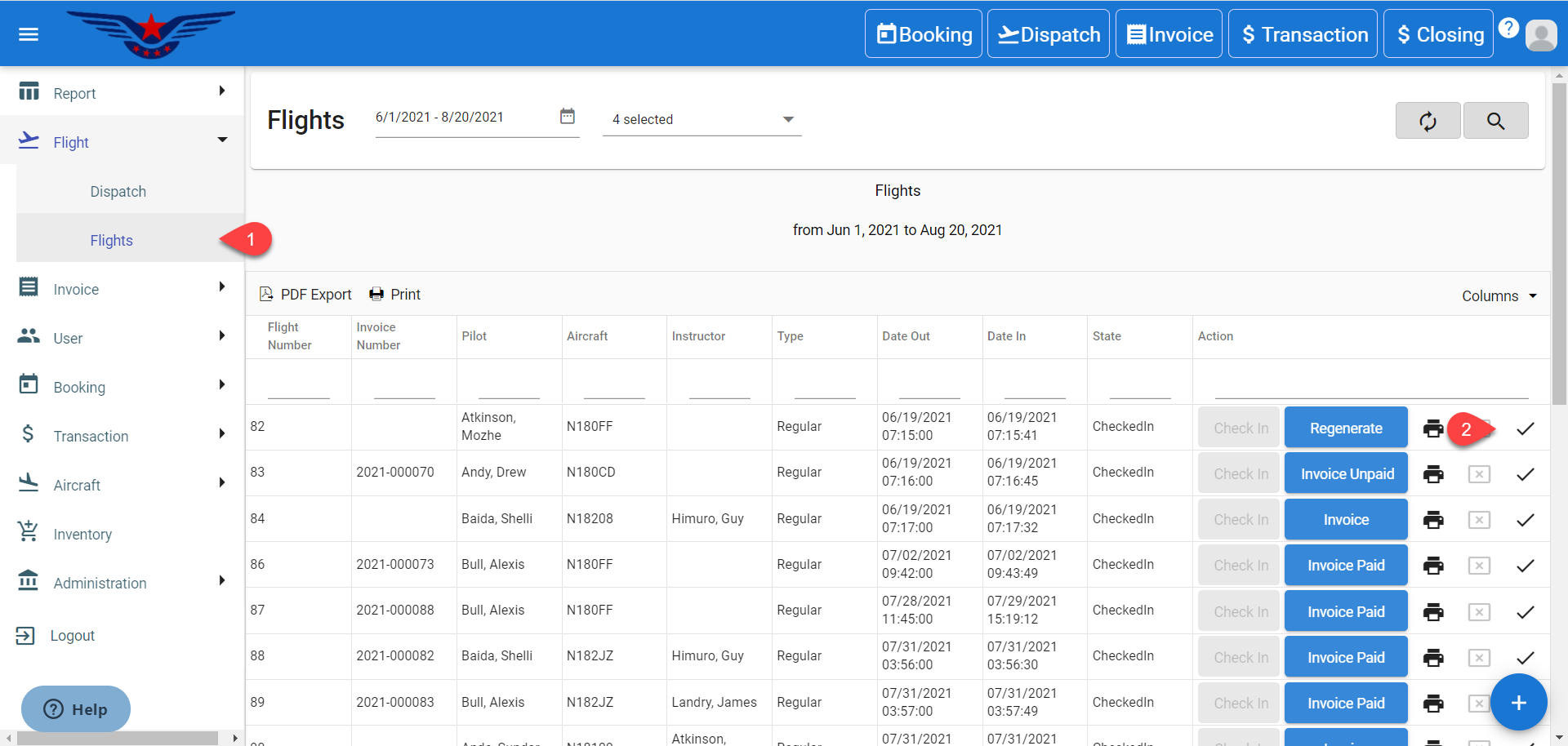Screen dimensions: 1568x746
Task: Open Dispatch in the sidebar
Action: pos(118,192)
